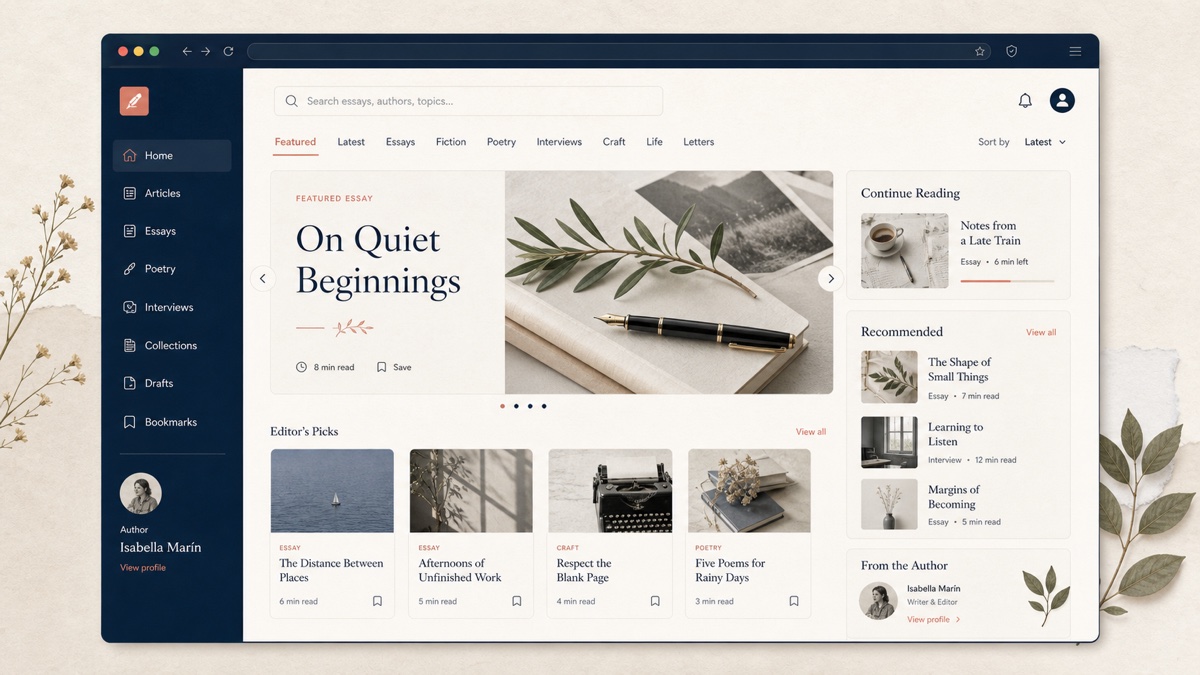Focus the Search essays, authors, topics field

(x=468, y=101)
